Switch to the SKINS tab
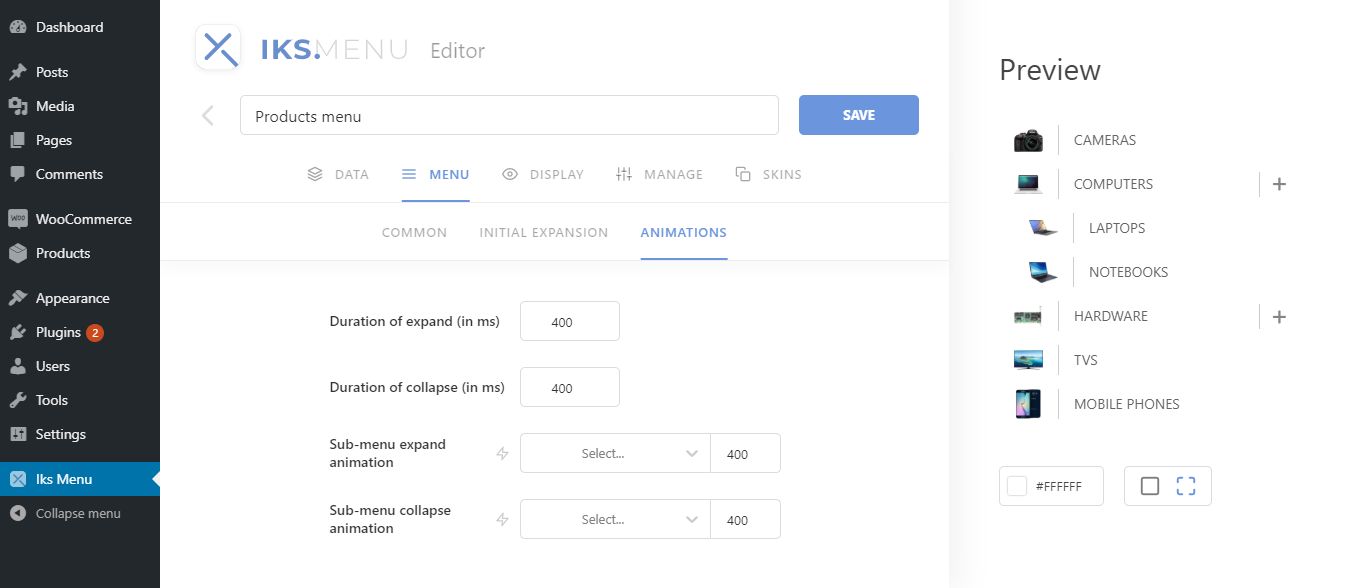This screenshot has height=588, width=1346. coord(781,174)
